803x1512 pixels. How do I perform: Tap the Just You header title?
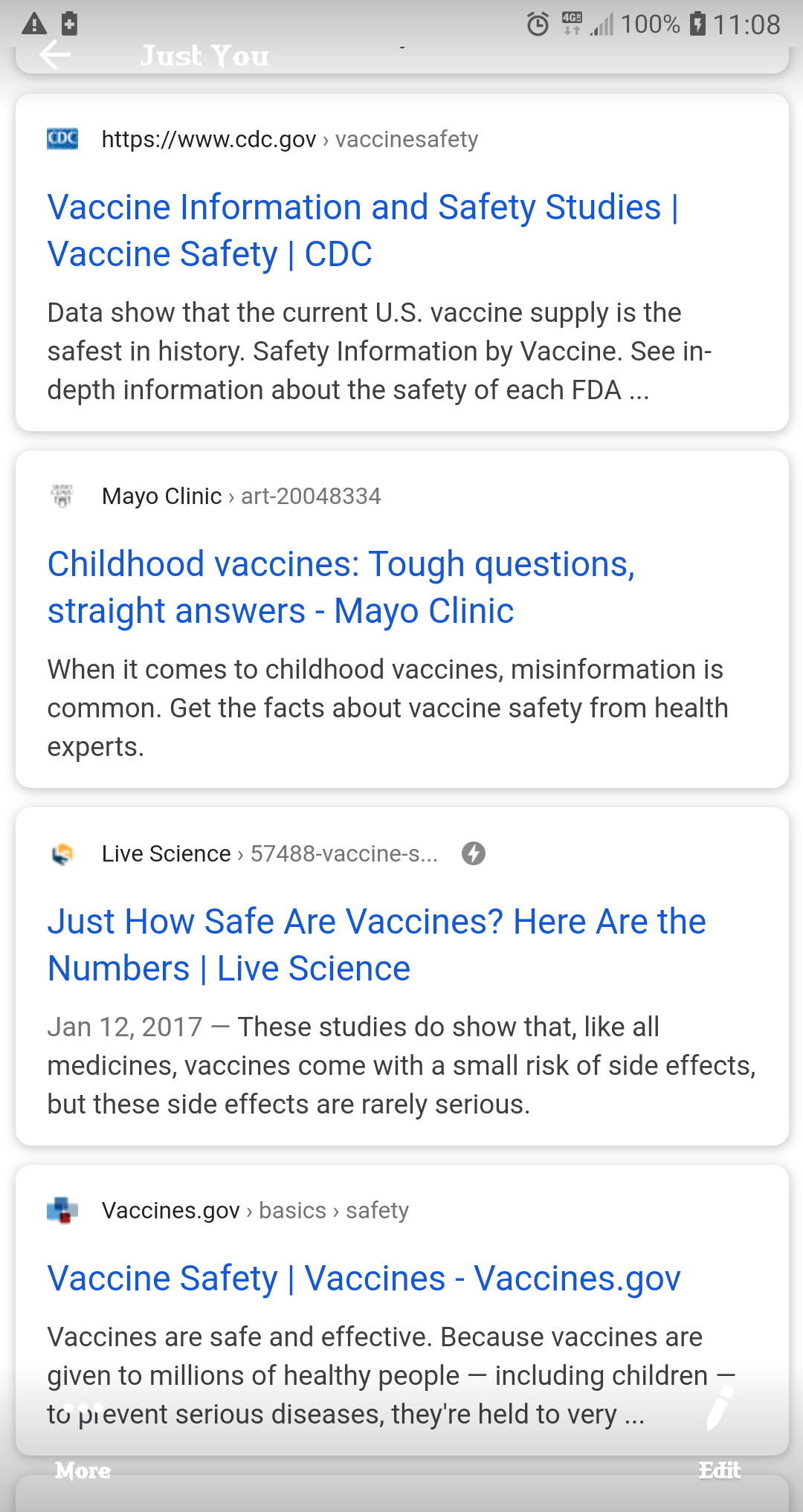tap(204, 56)
